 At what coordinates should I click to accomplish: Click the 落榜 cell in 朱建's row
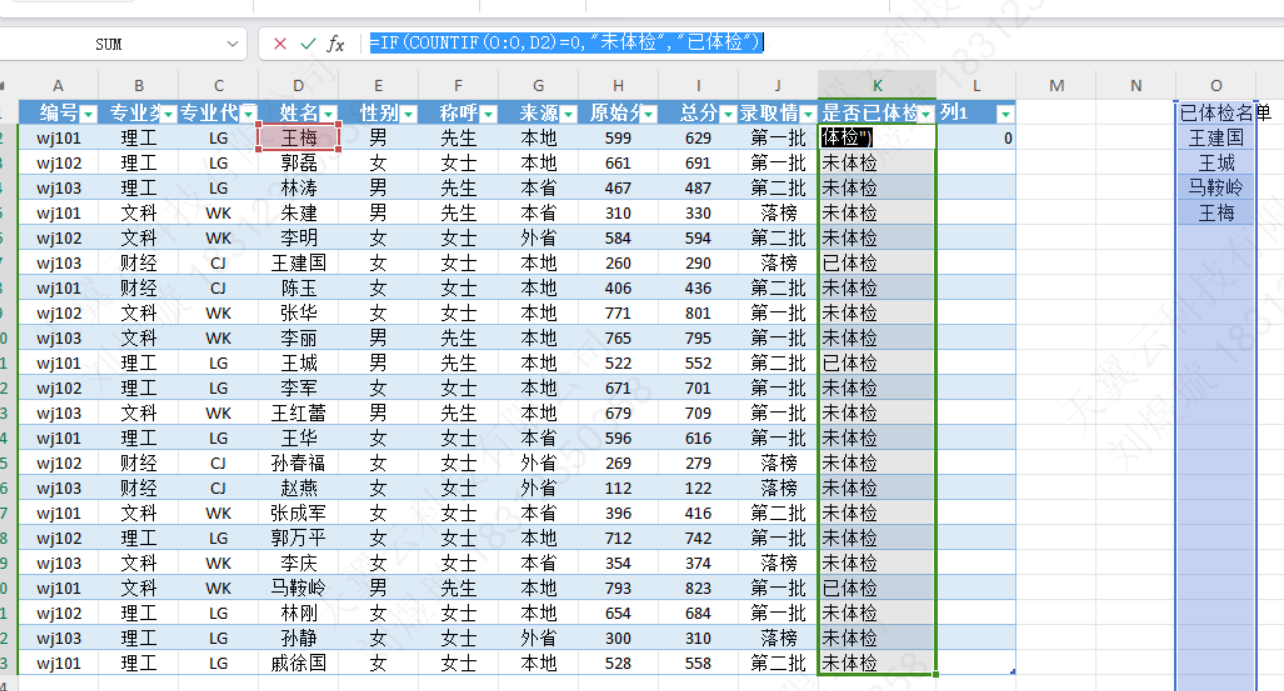pyautogui.click(x=778, y=213)
